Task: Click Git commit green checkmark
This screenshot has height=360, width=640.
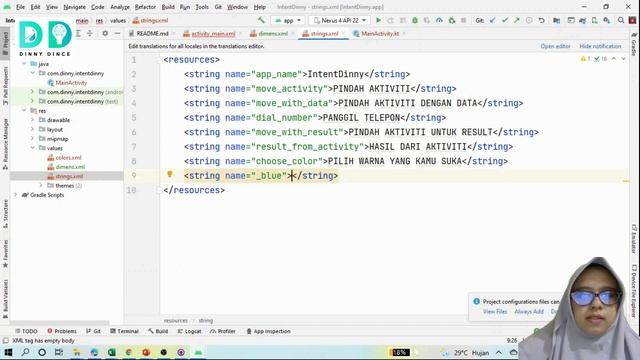Action: coord(505,20)
